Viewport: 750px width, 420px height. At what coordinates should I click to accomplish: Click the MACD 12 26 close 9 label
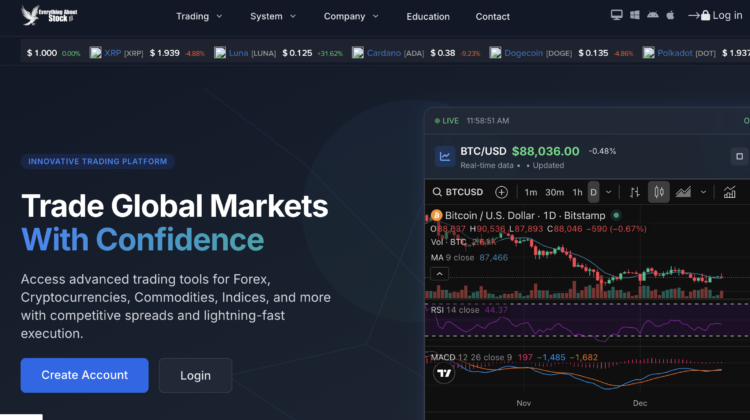pos(471,357)
